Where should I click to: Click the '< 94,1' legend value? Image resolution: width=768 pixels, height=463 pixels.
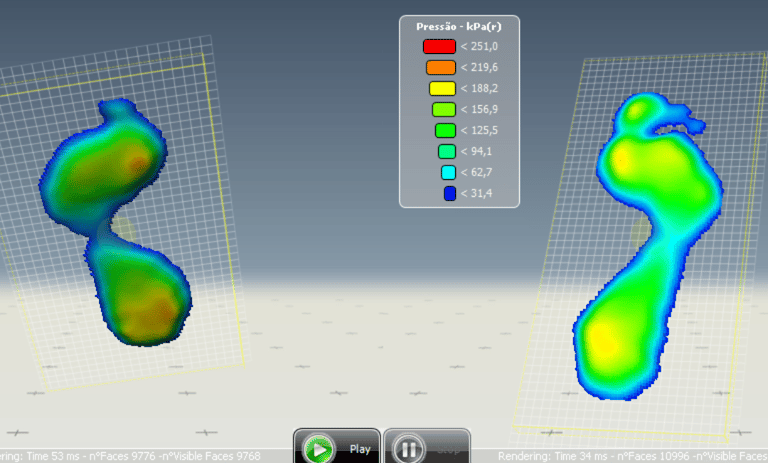coord(476,152)
